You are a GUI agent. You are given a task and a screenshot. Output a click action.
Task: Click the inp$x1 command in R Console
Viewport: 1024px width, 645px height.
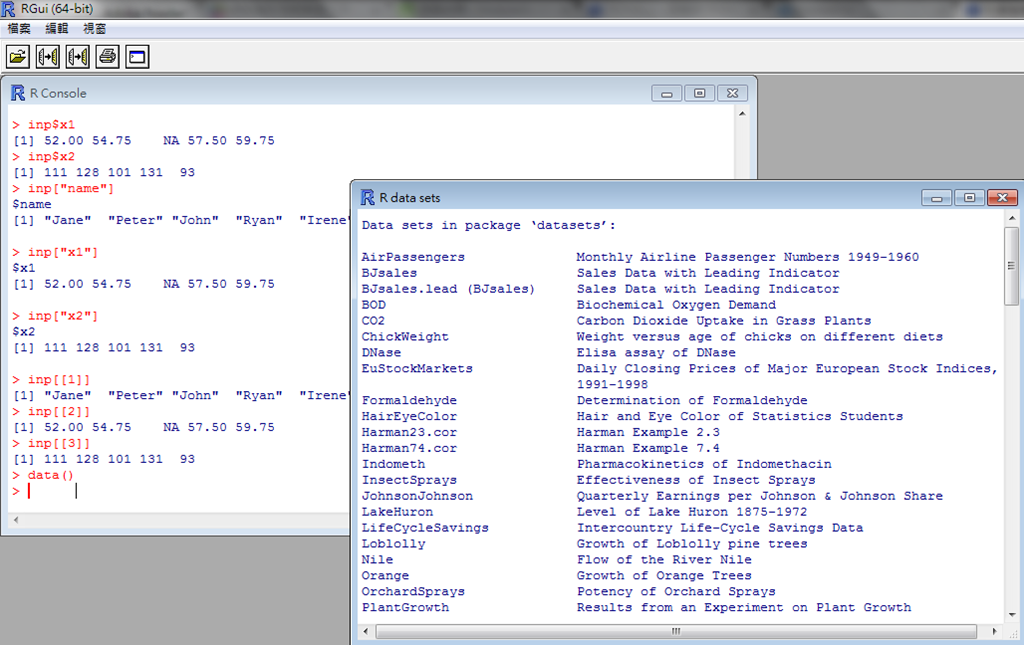coord(52,125)
